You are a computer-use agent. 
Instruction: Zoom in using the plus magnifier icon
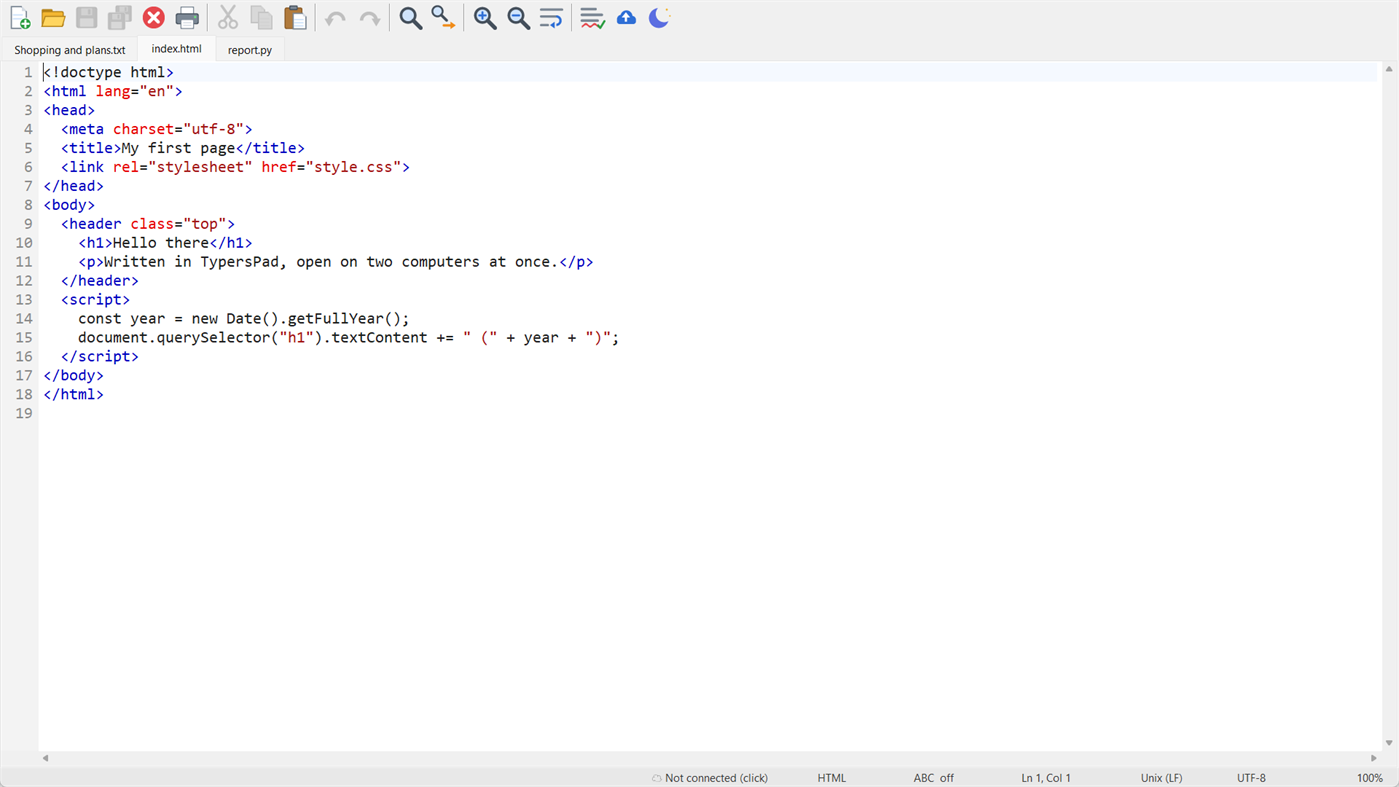click(485, 18)
